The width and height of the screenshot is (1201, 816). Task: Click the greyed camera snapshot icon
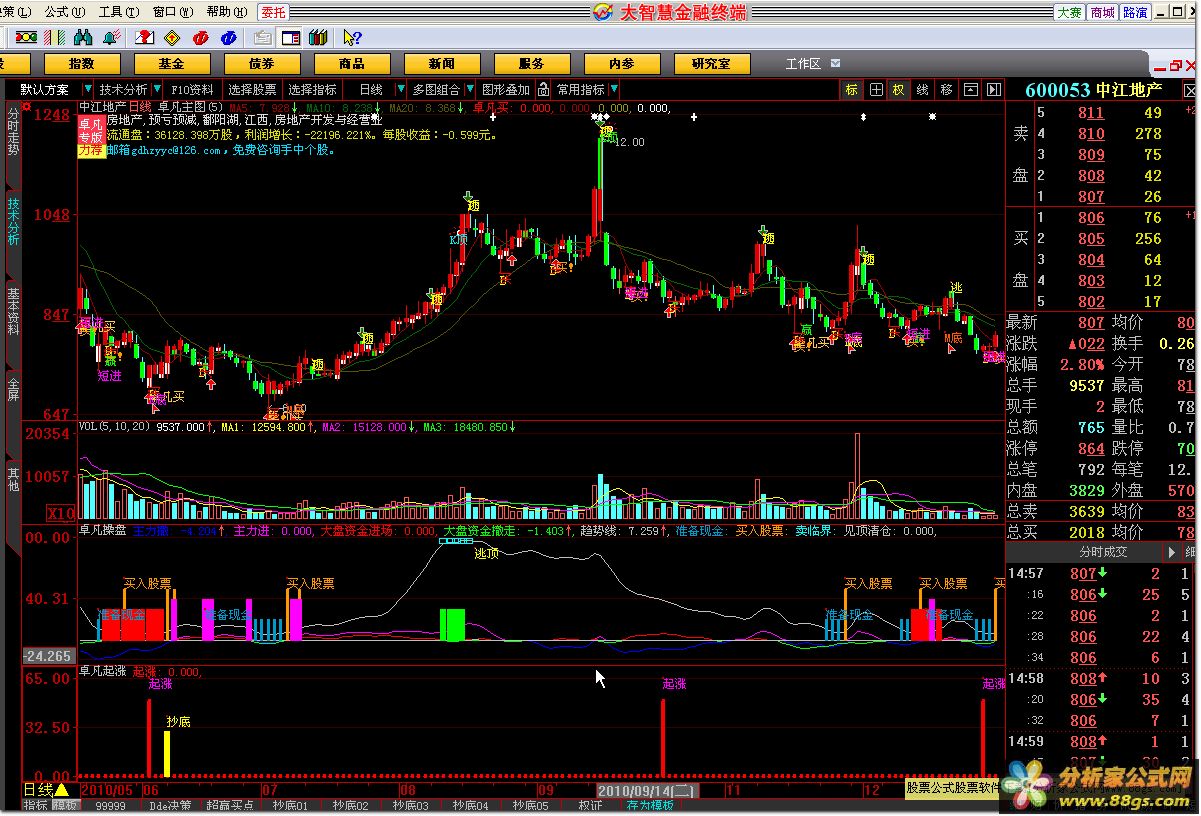tap(263, 38)
